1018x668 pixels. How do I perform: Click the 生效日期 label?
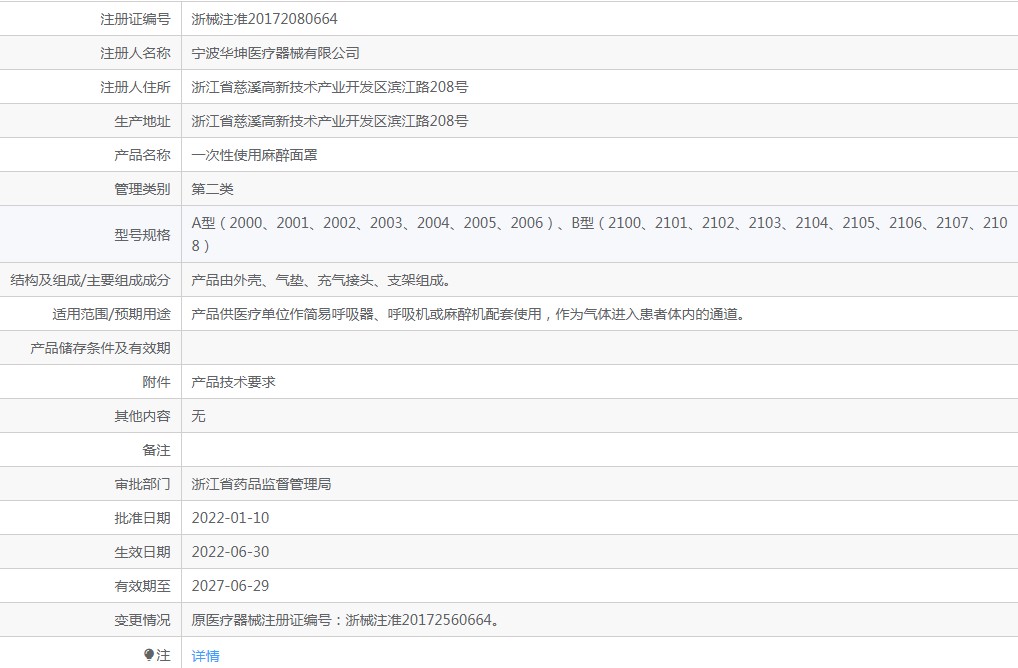click(142, 552)
